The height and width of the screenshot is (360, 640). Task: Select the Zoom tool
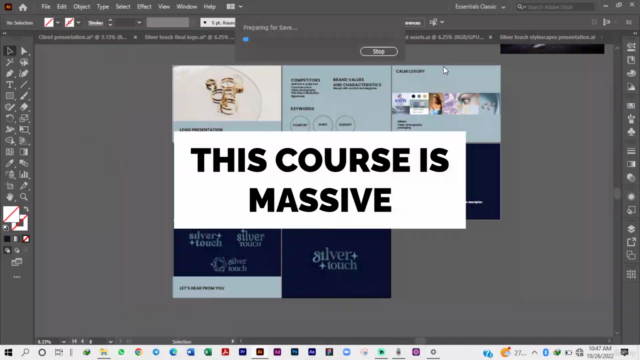click(24, 197)
